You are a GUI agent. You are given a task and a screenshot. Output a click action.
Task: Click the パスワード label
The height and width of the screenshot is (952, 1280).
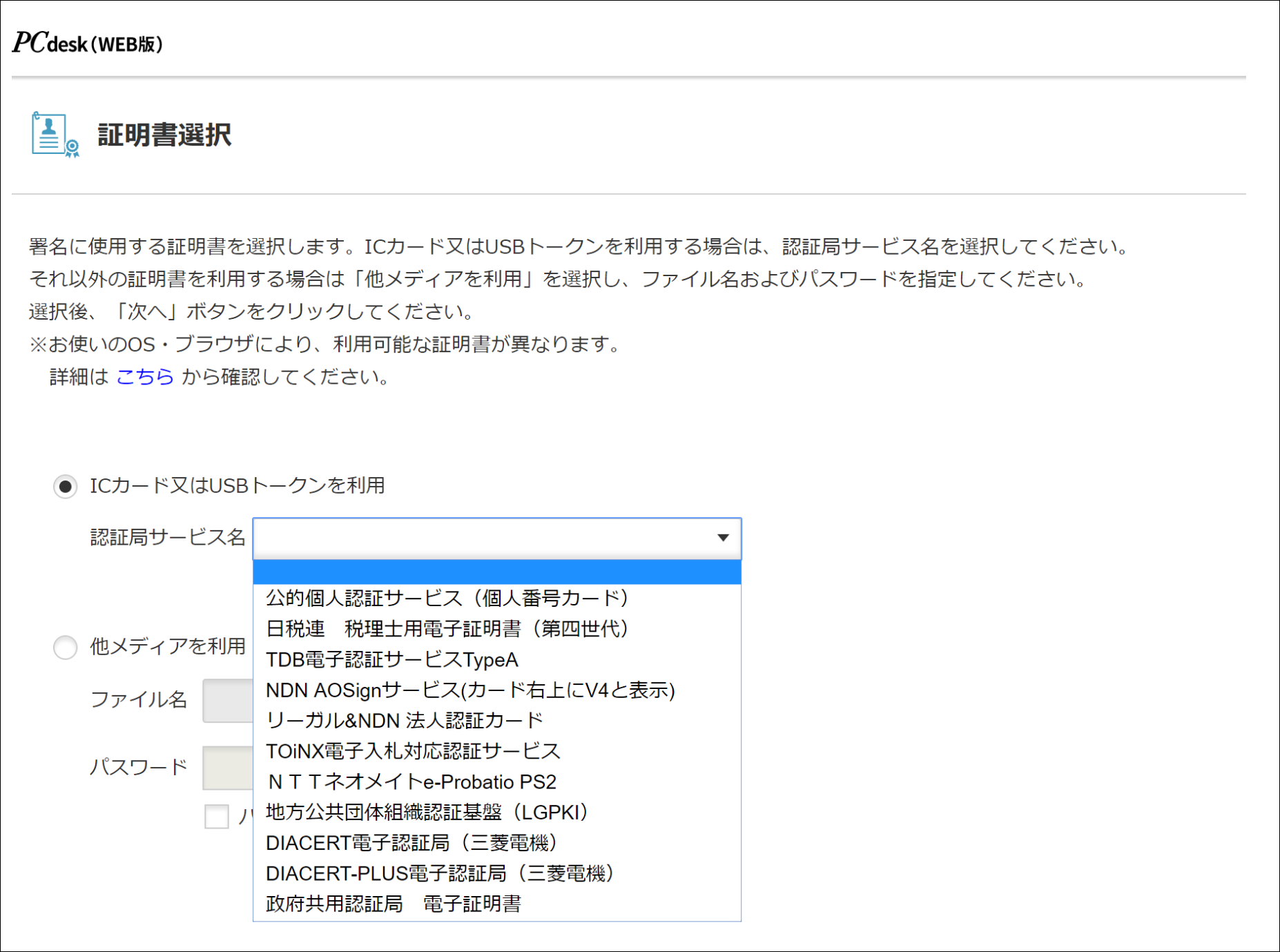(x=139, y=767)
